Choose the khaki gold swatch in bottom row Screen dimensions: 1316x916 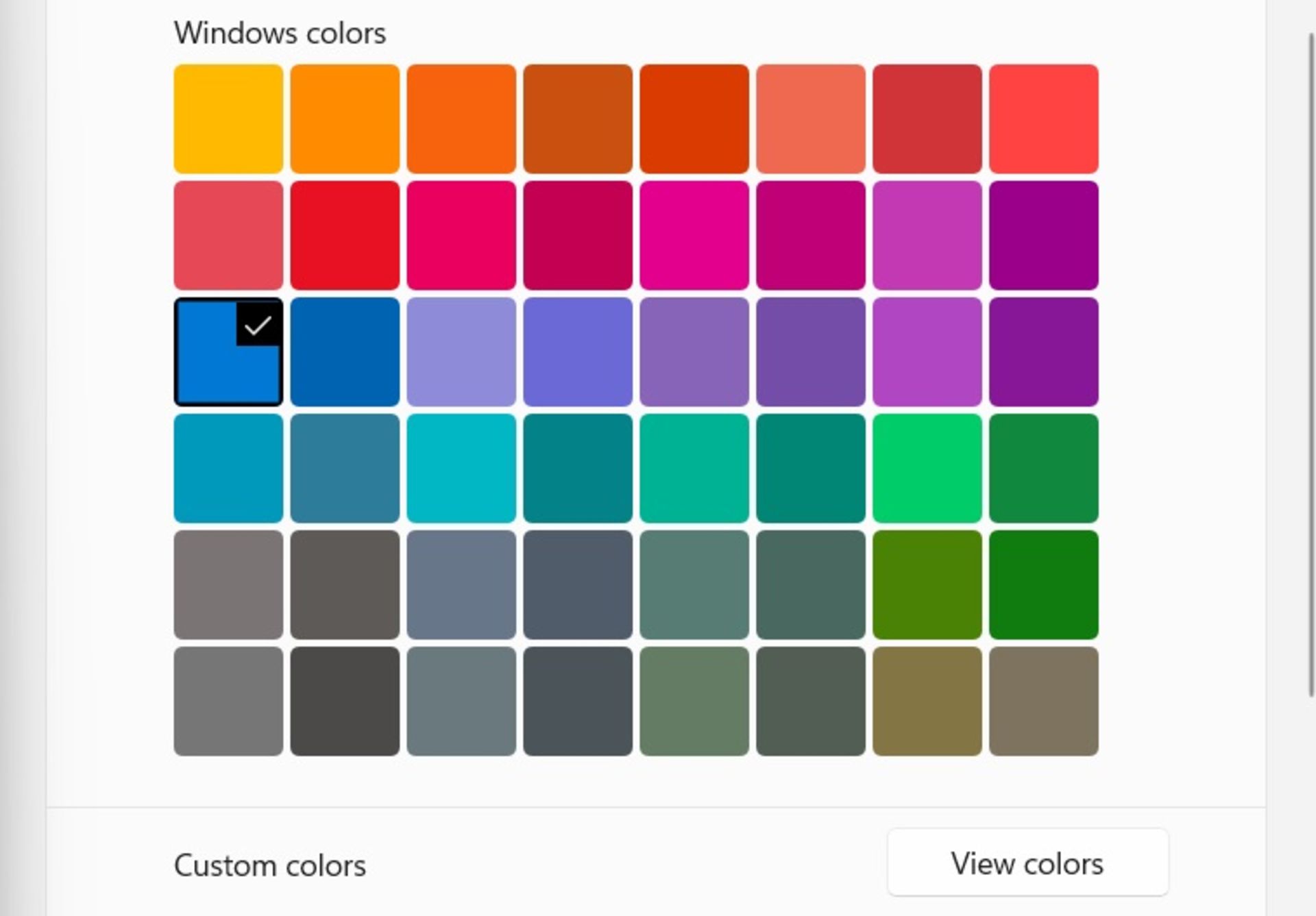927,701
